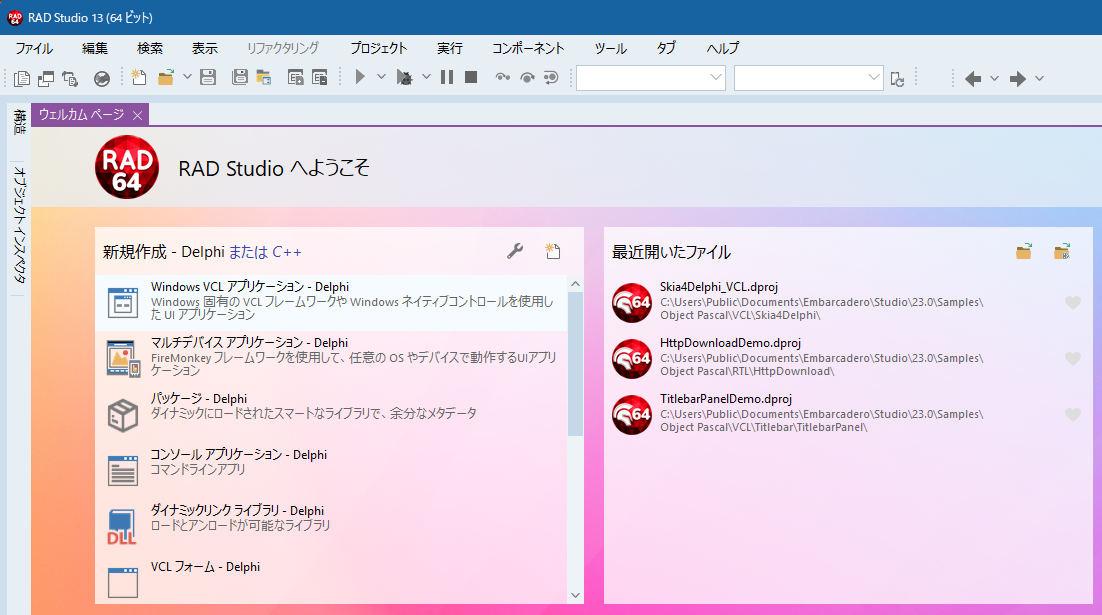Click the globe help icon in toolbar
Viewport: 1102px width, 615px height.
102,78
